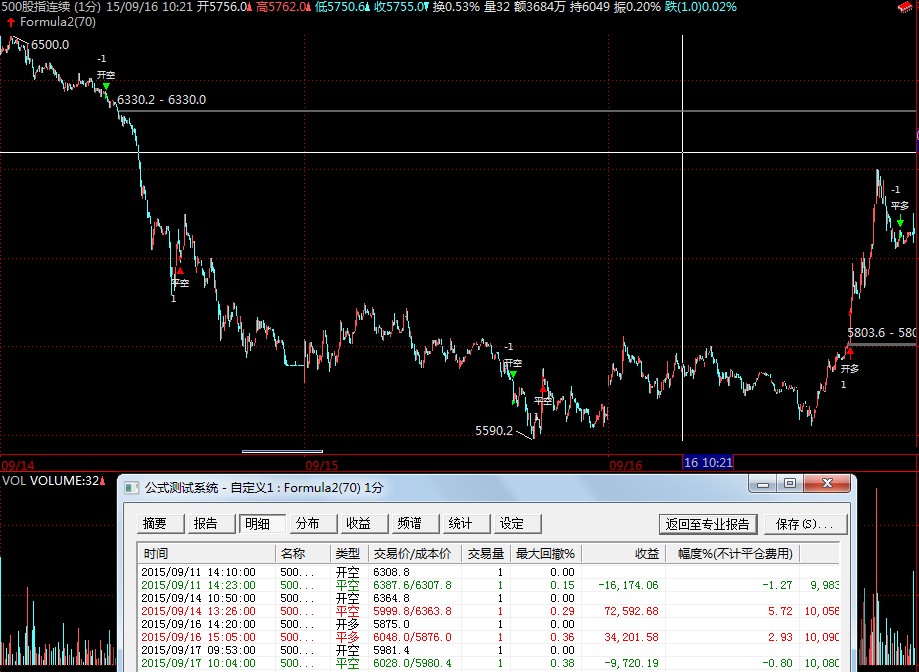Click the 返回至专业报告 button
The image size is (919, 672).
(x=709, y=523)
